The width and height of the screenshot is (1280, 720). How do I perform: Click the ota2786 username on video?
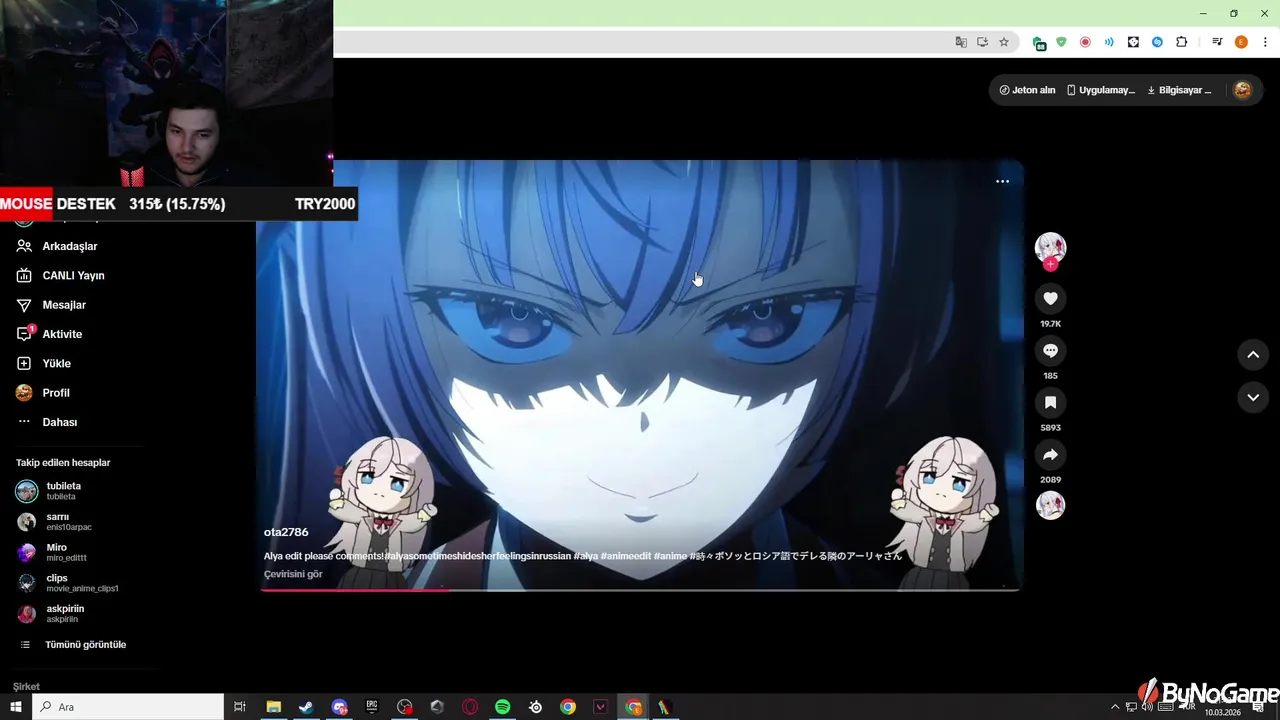[286, 532]
